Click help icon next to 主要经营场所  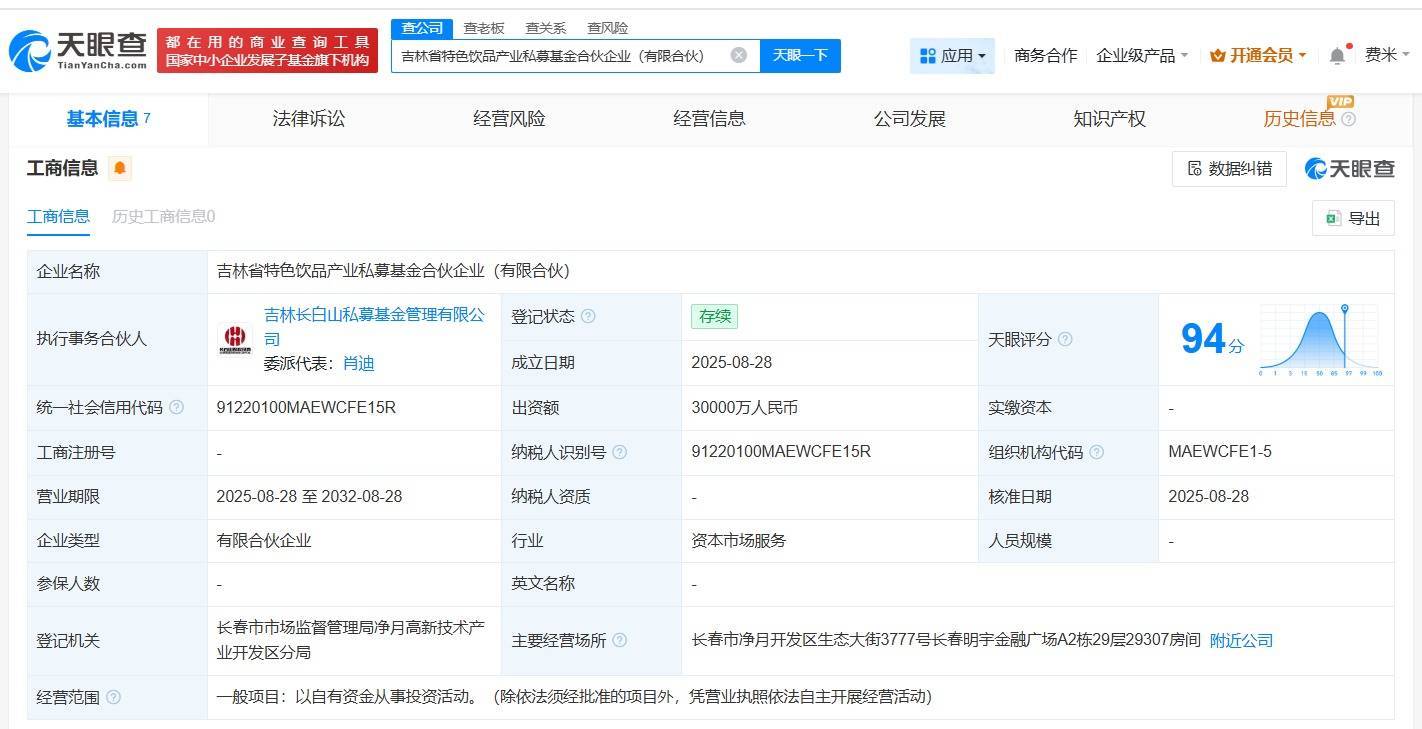[x=620, y=640]
